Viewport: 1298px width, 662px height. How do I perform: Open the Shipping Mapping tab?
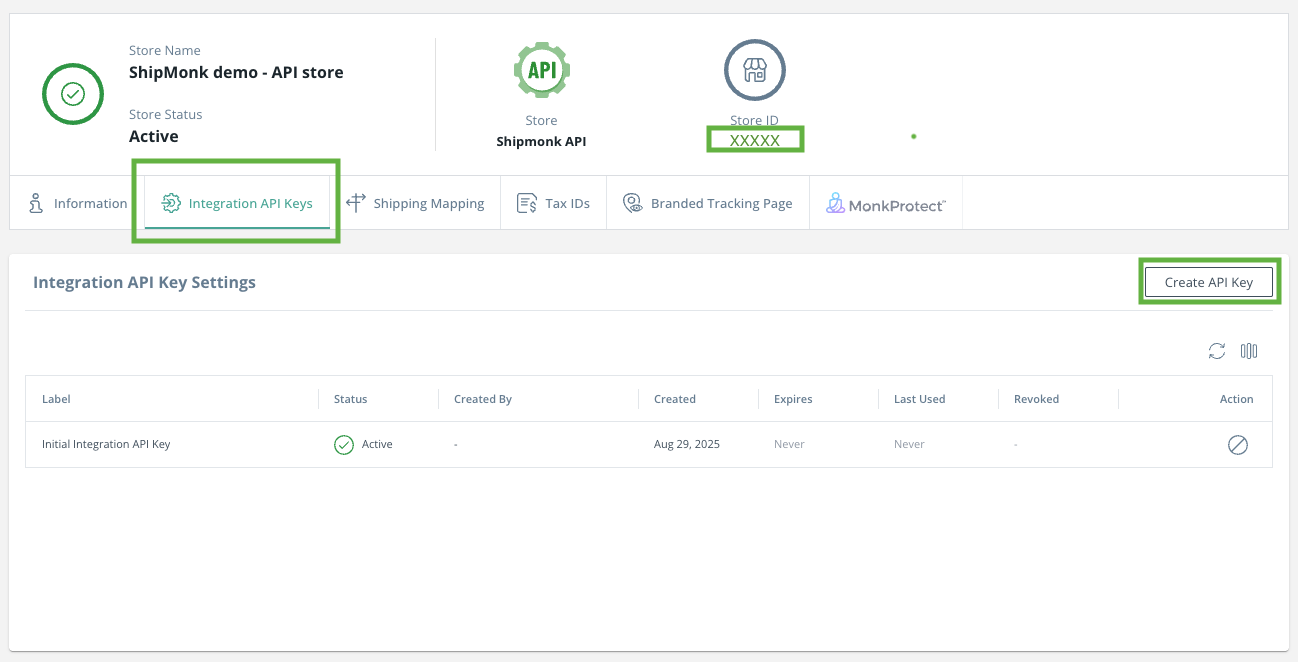[x=415, y=203]
